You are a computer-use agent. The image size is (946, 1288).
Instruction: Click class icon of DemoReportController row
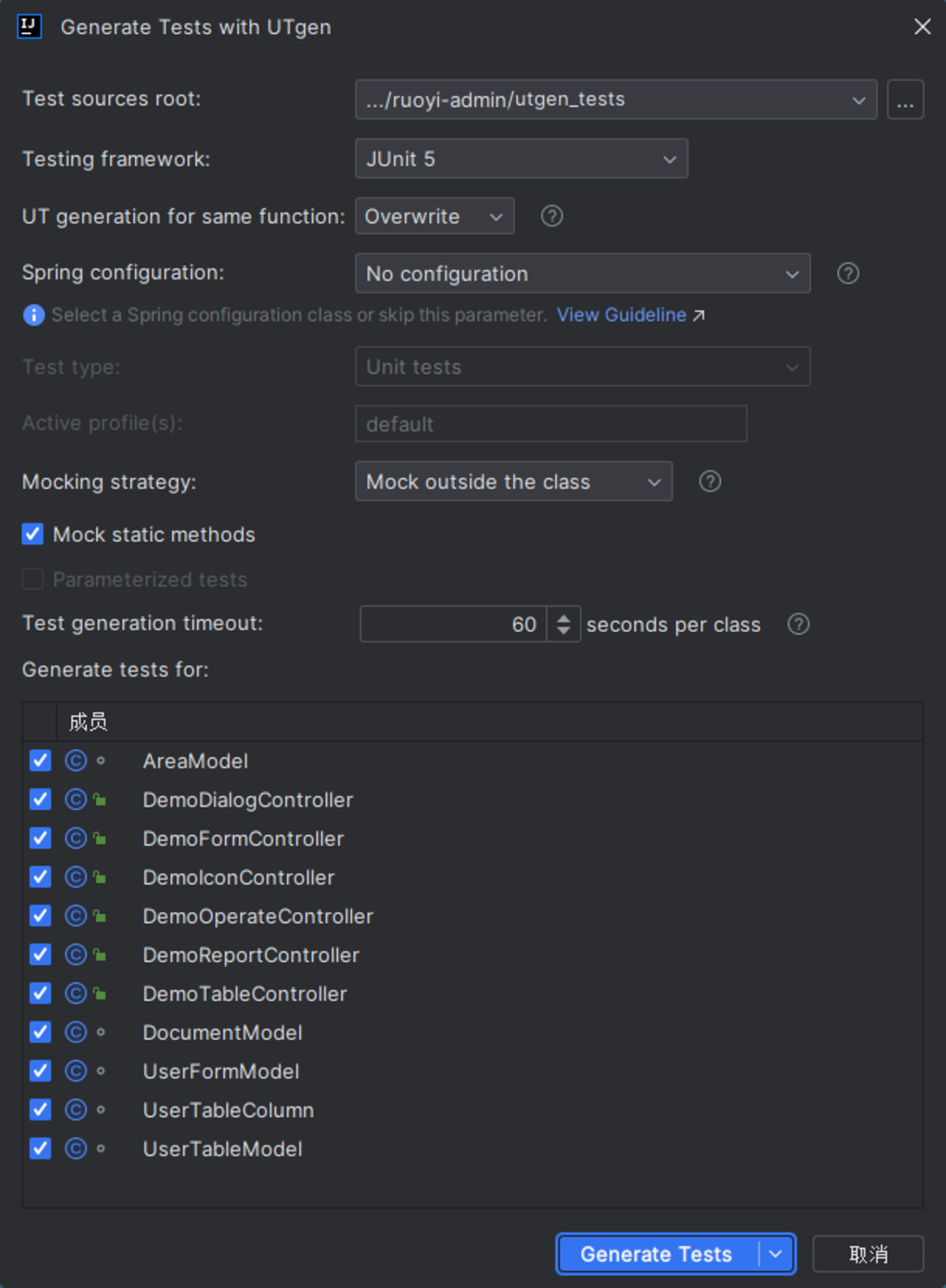(75, 955)
